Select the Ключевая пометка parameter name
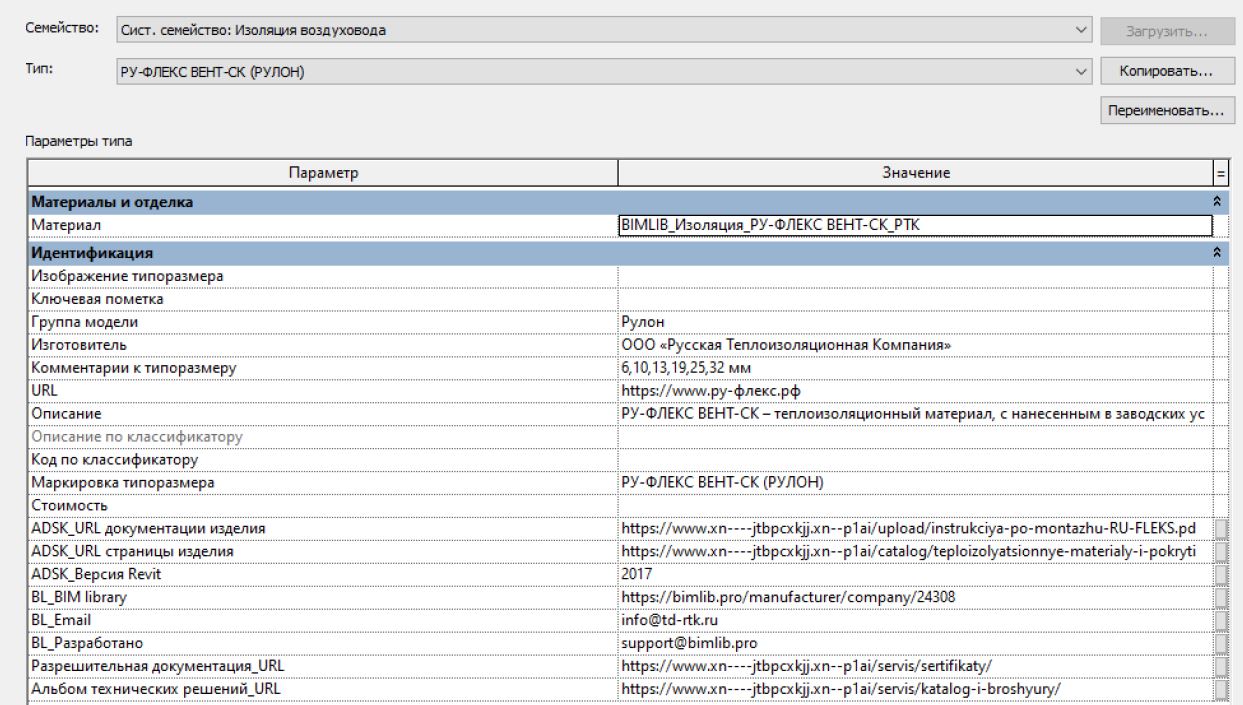This screenshot has height=705, width=1243. (x=98, y=299)
